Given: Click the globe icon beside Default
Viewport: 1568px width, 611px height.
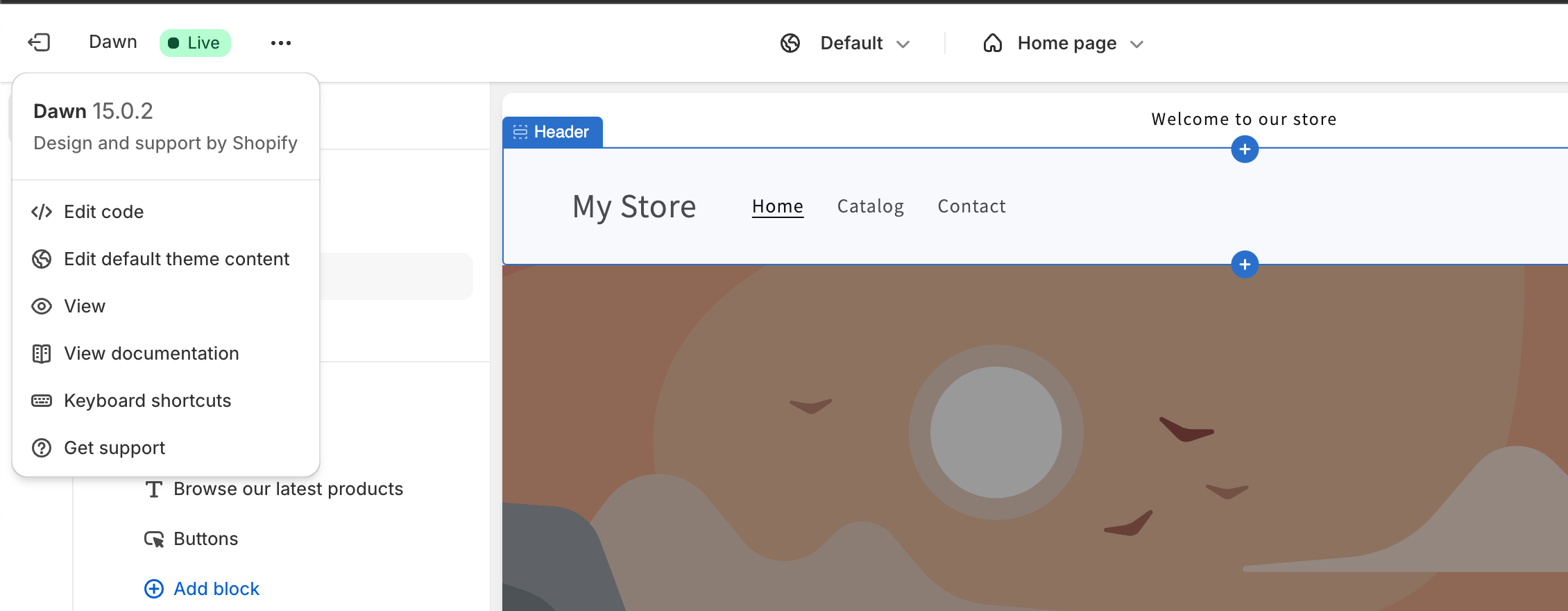Looking at the screenshot, I should pos(790,43).
